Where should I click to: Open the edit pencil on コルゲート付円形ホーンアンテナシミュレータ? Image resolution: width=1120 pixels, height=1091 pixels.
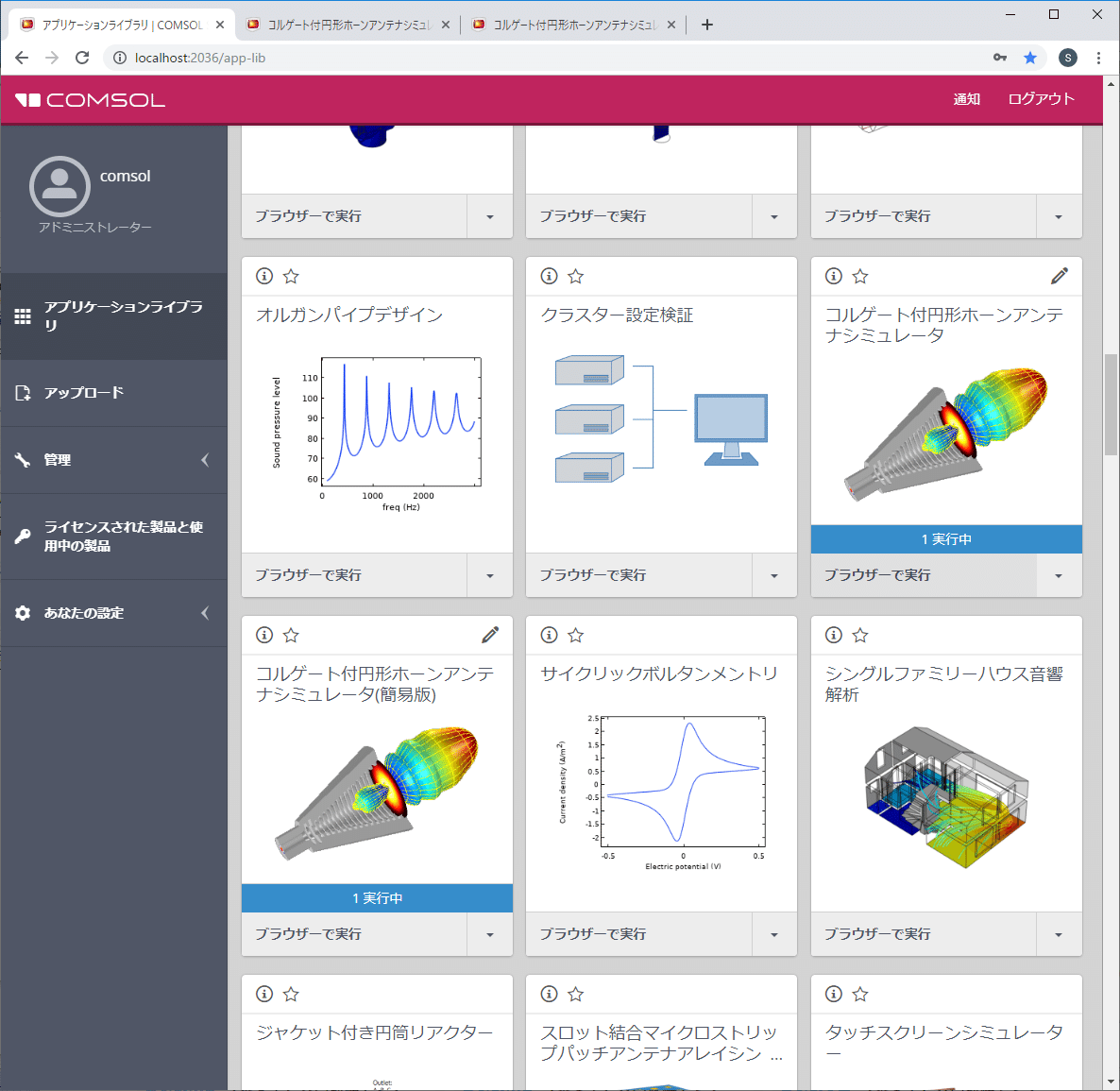point(1059,275)
